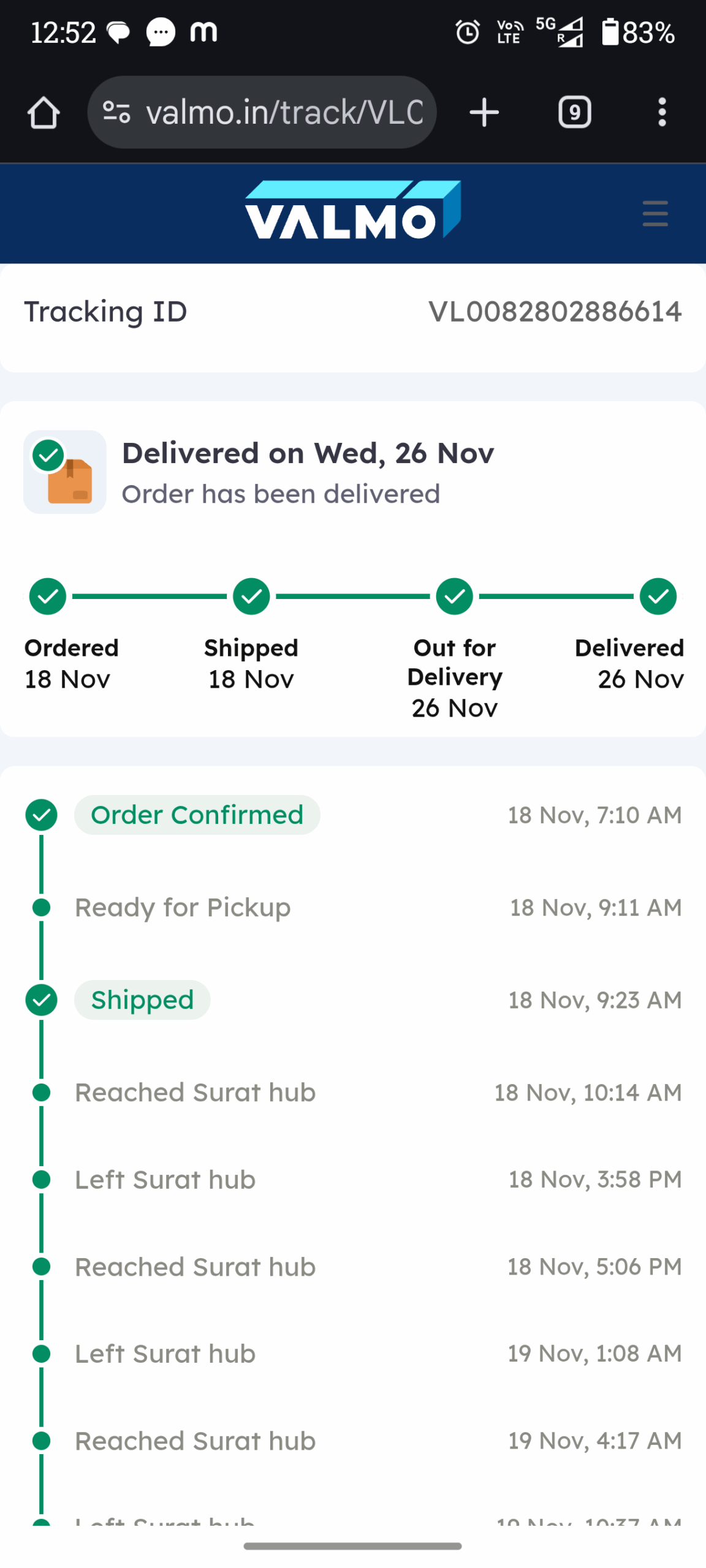Open site info icon in address bar
The image size is (706, 1568).
pyautogui.click(x=116, y=113)
